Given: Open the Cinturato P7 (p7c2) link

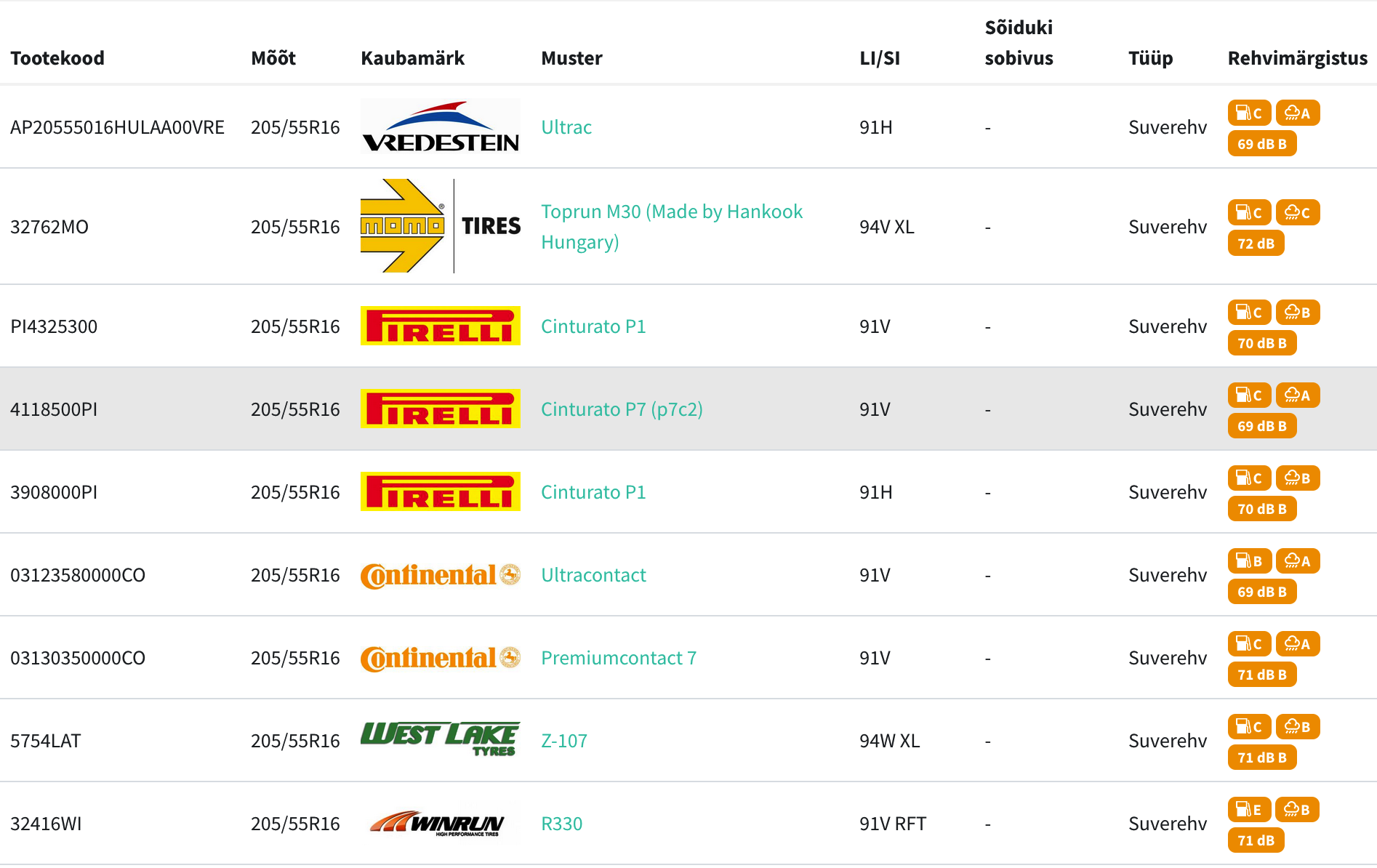Looking at the screenshot, I should point(622,409).
